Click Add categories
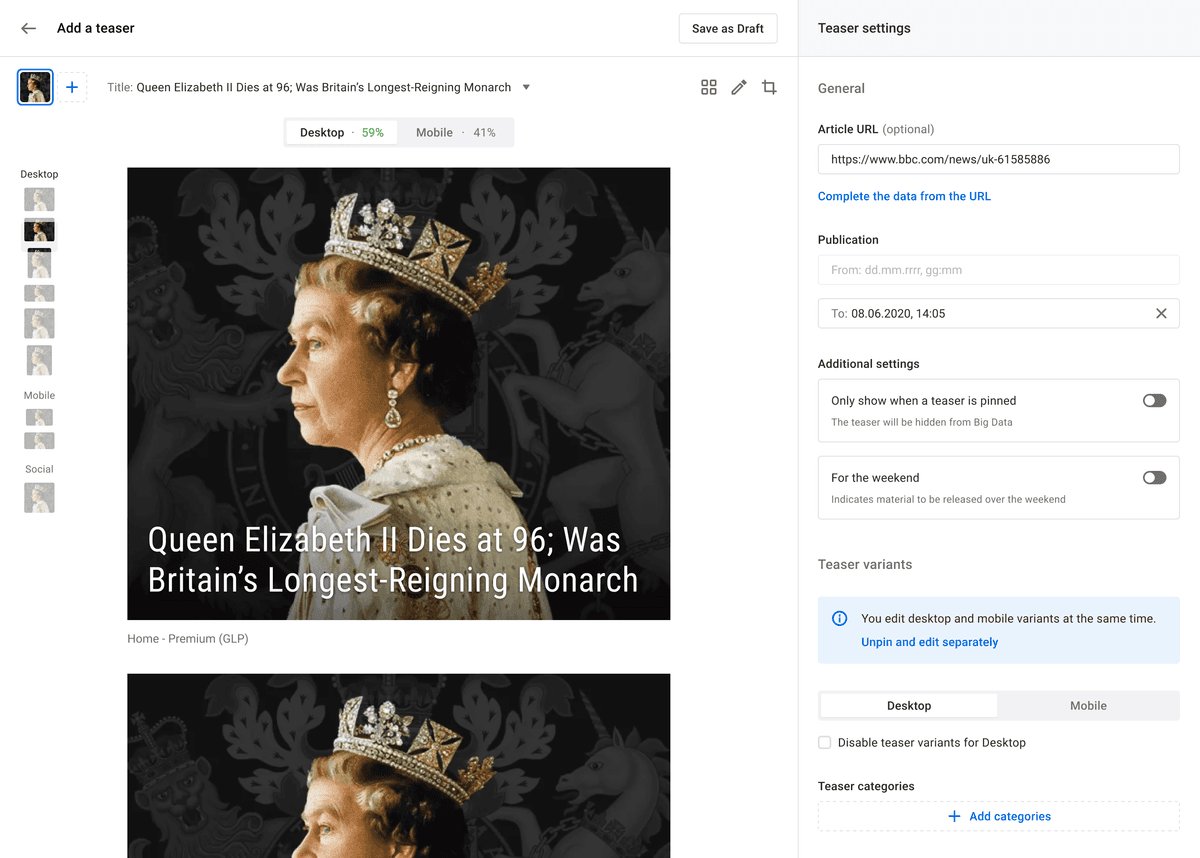Viewport: 1200px width, 858px height. (999, 816)
